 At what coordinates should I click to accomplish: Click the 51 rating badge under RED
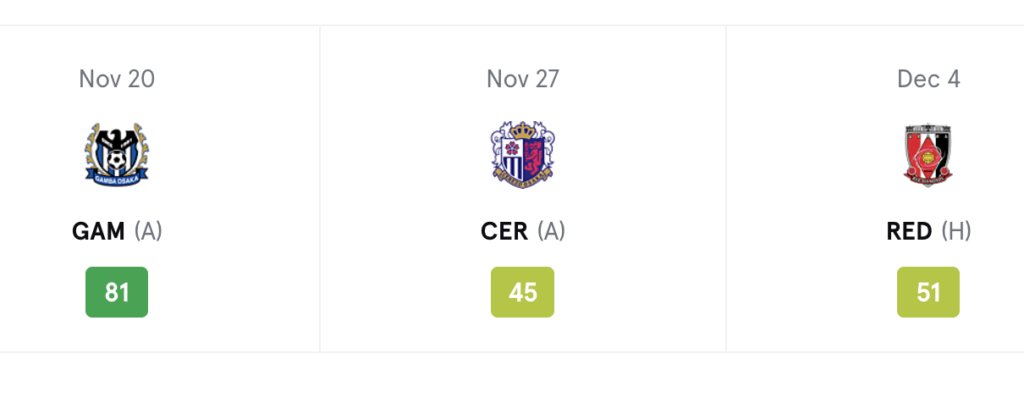pos(928,292)
